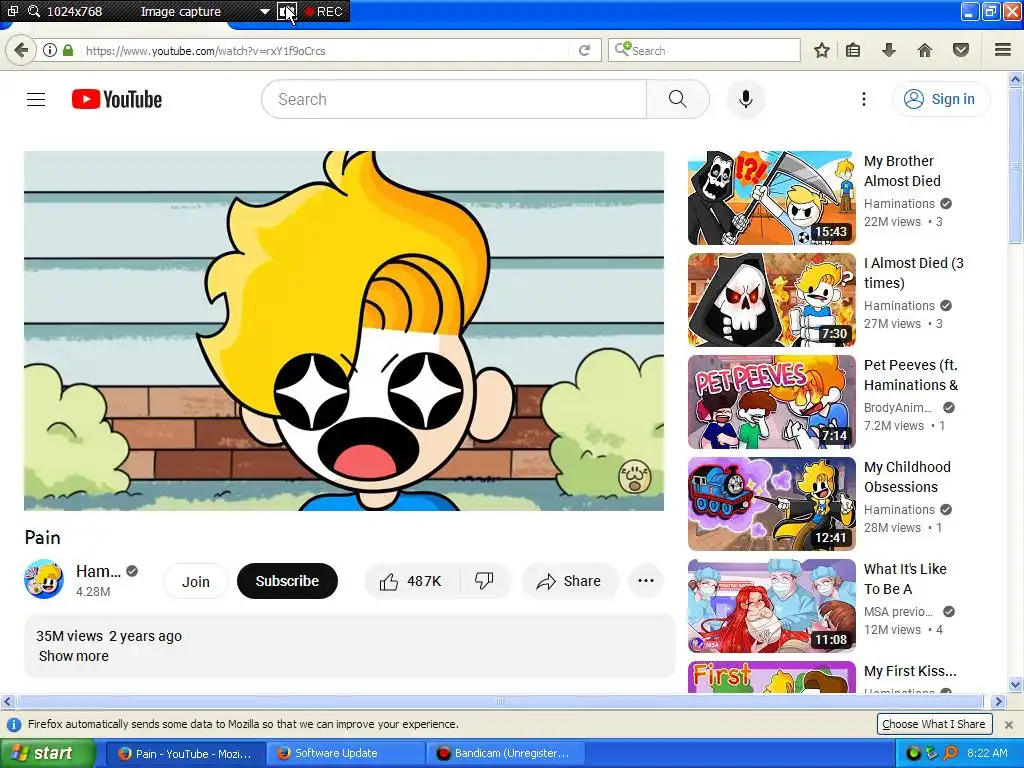
Task: Open more actions ellipsis under video
Action: click(645, 581)
